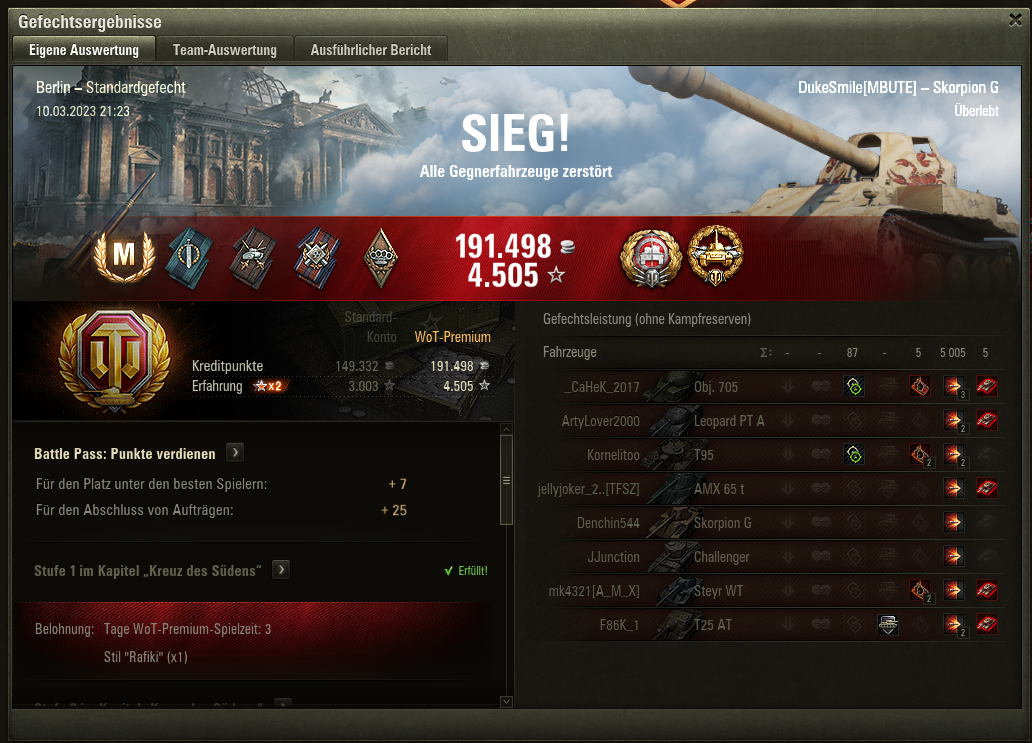Click the teal dagger ribbon award
Screen dimensions: 1032x743
click(190, 257)
